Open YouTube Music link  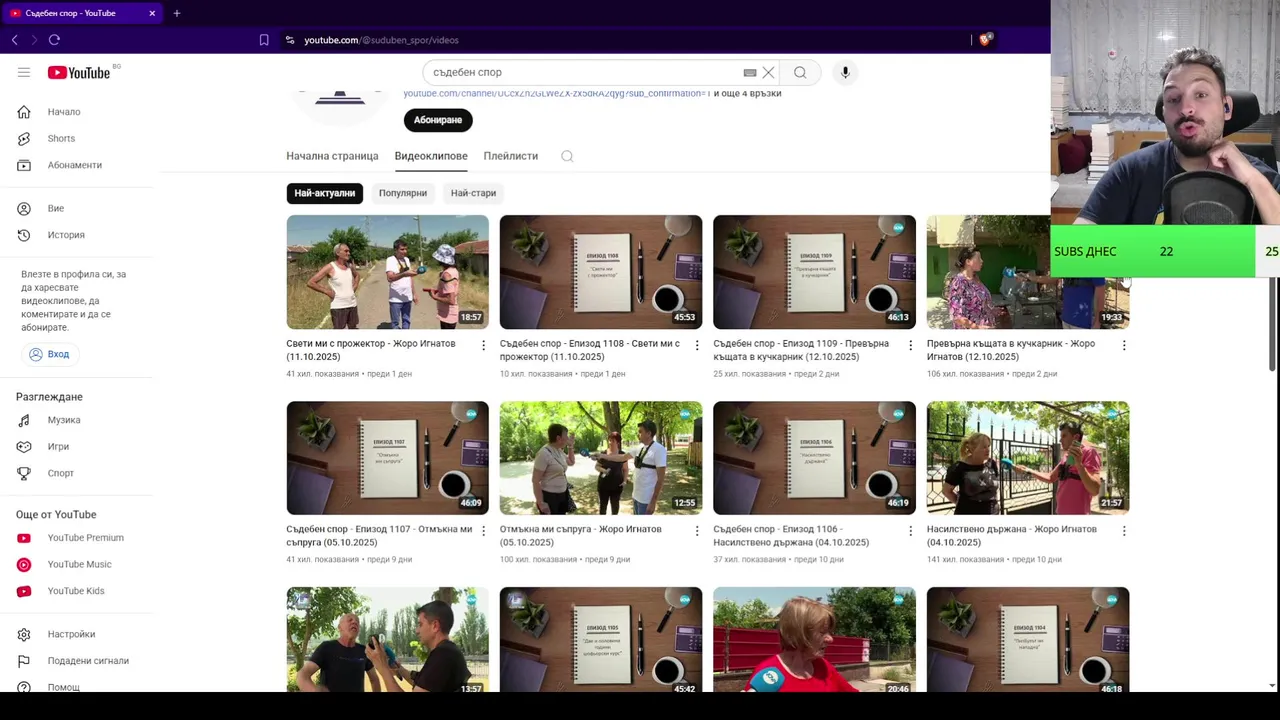click(x=78, y=564)
